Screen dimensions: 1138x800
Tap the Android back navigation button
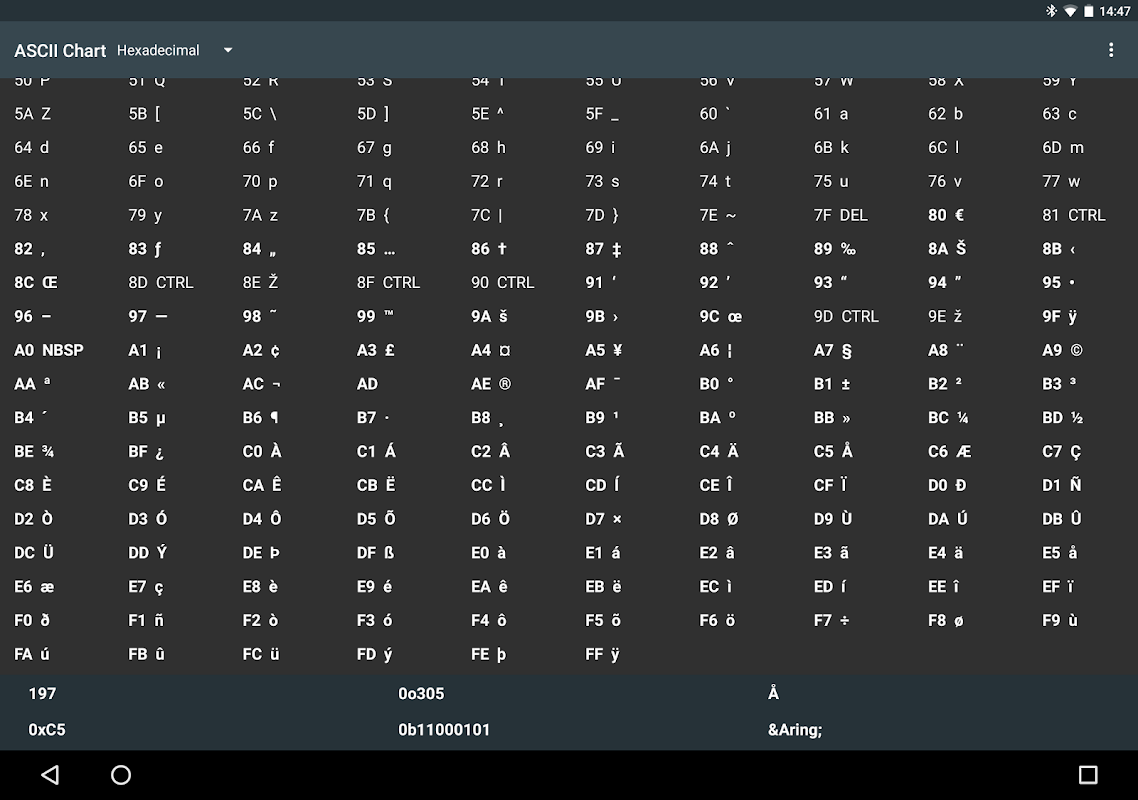(50, 775)
